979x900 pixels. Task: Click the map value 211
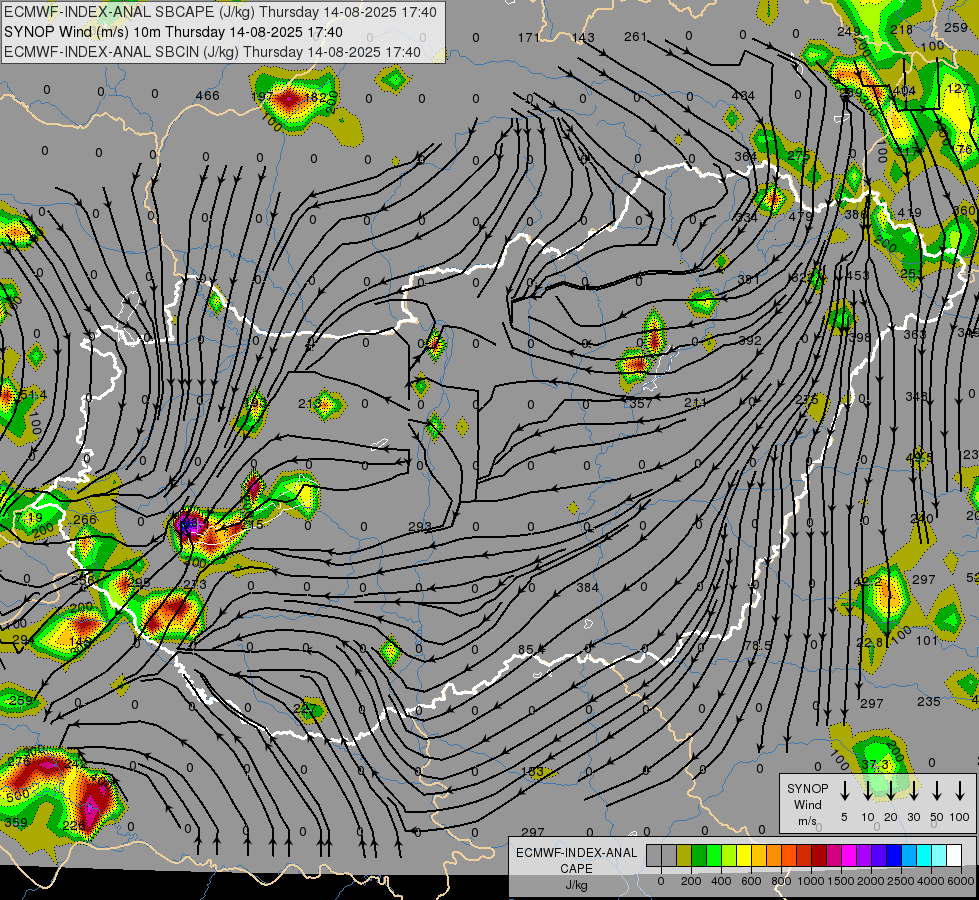coord(695,403)
